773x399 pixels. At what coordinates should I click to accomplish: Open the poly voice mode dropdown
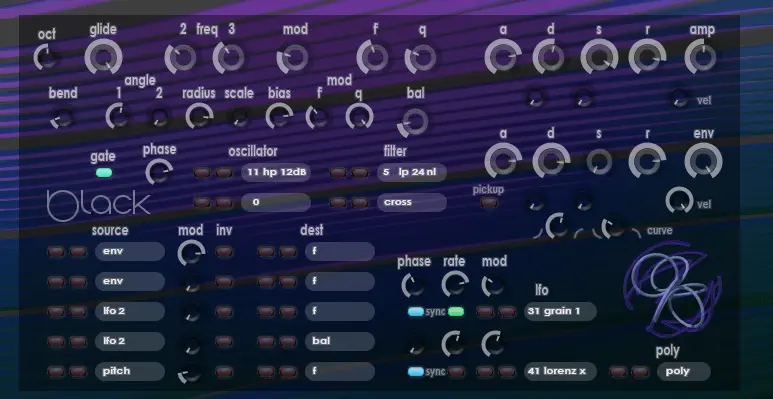(x=684, y=371)
